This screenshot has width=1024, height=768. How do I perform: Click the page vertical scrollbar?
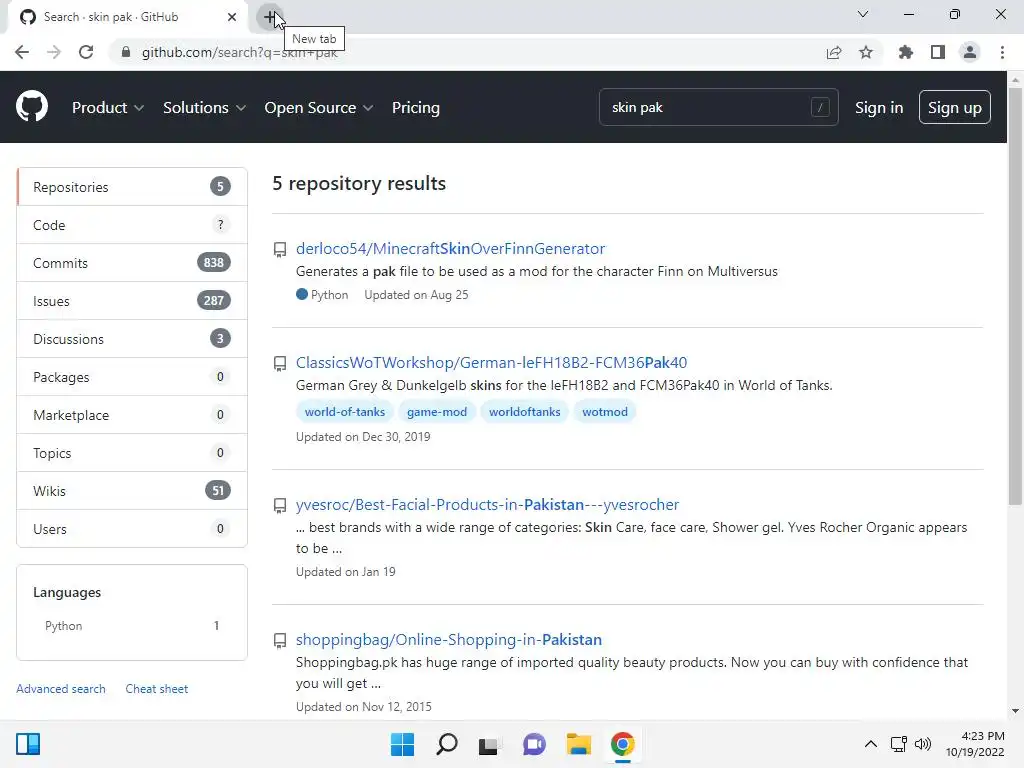click(x=1015, y=294)
